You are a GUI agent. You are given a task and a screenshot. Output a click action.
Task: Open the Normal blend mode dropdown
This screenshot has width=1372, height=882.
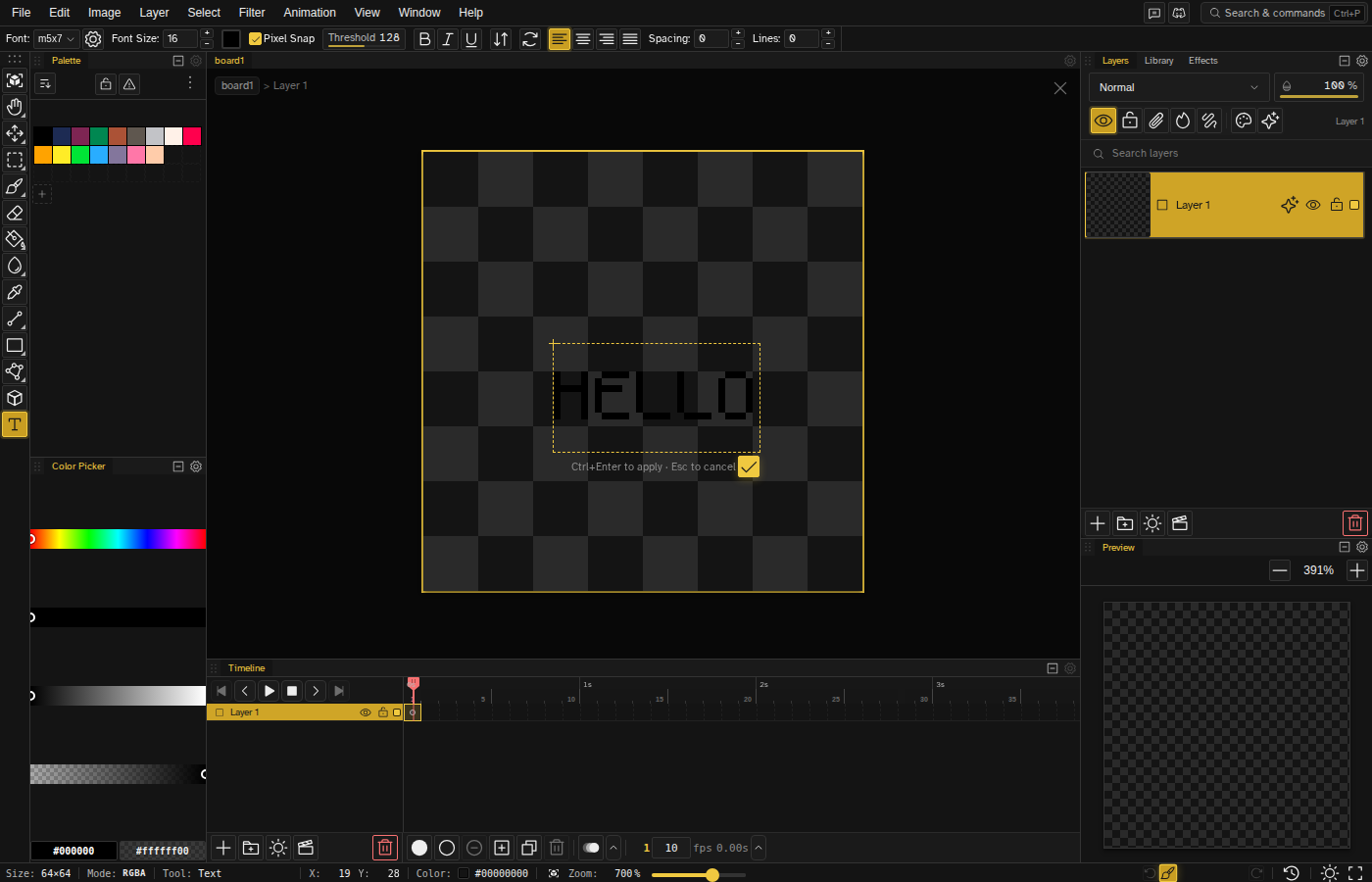(1179, 87)
